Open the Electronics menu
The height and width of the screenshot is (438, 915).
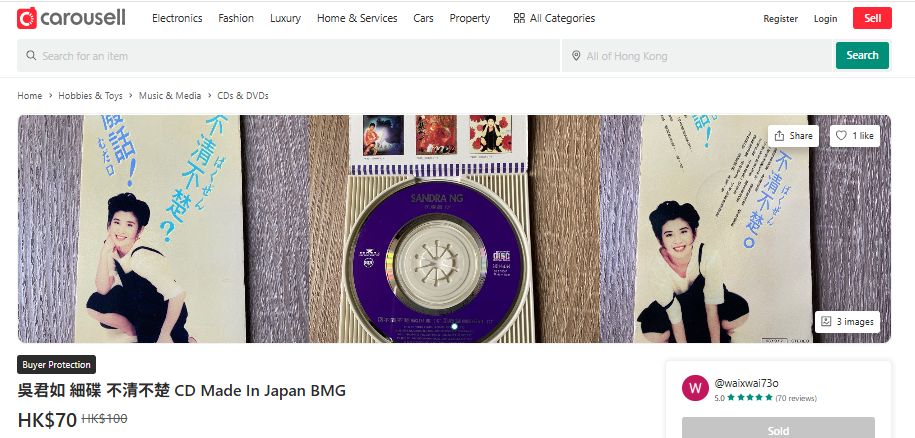coord(177,18)
